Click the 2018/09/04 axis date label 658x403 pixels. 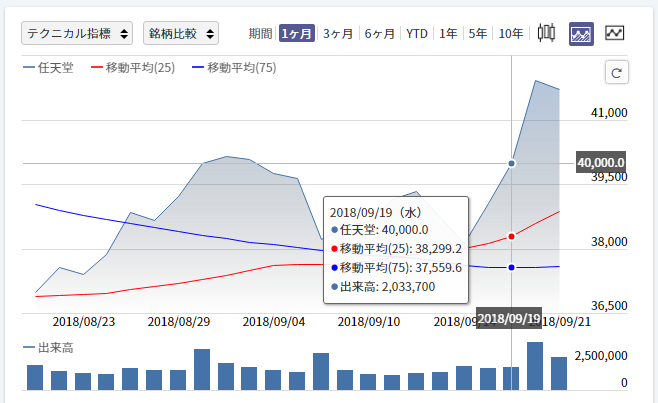point(274,322)
